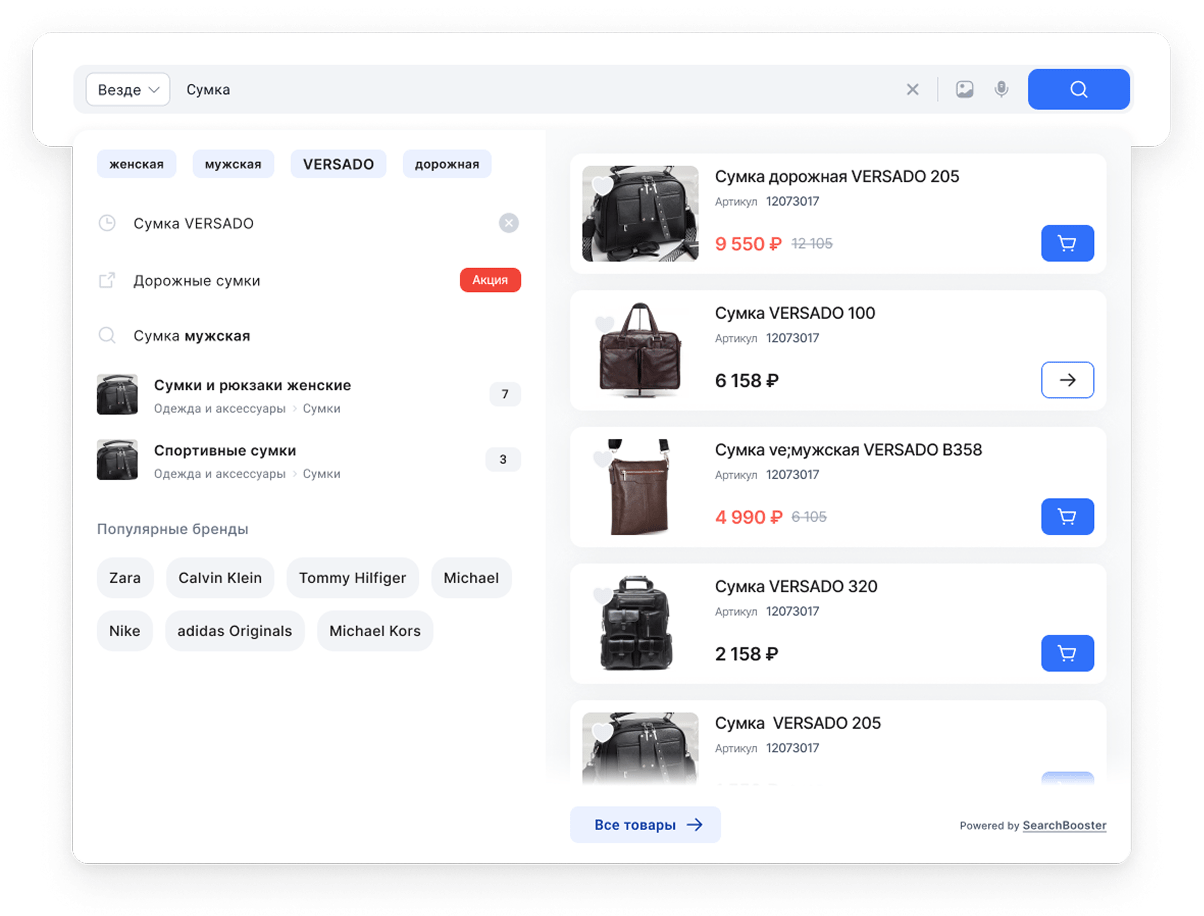Image resolution: width=1204 pixels, height=916 pixels.
Task: Click the magnifier icon beside 'Сумка мужская'
Action: (107, 336)
